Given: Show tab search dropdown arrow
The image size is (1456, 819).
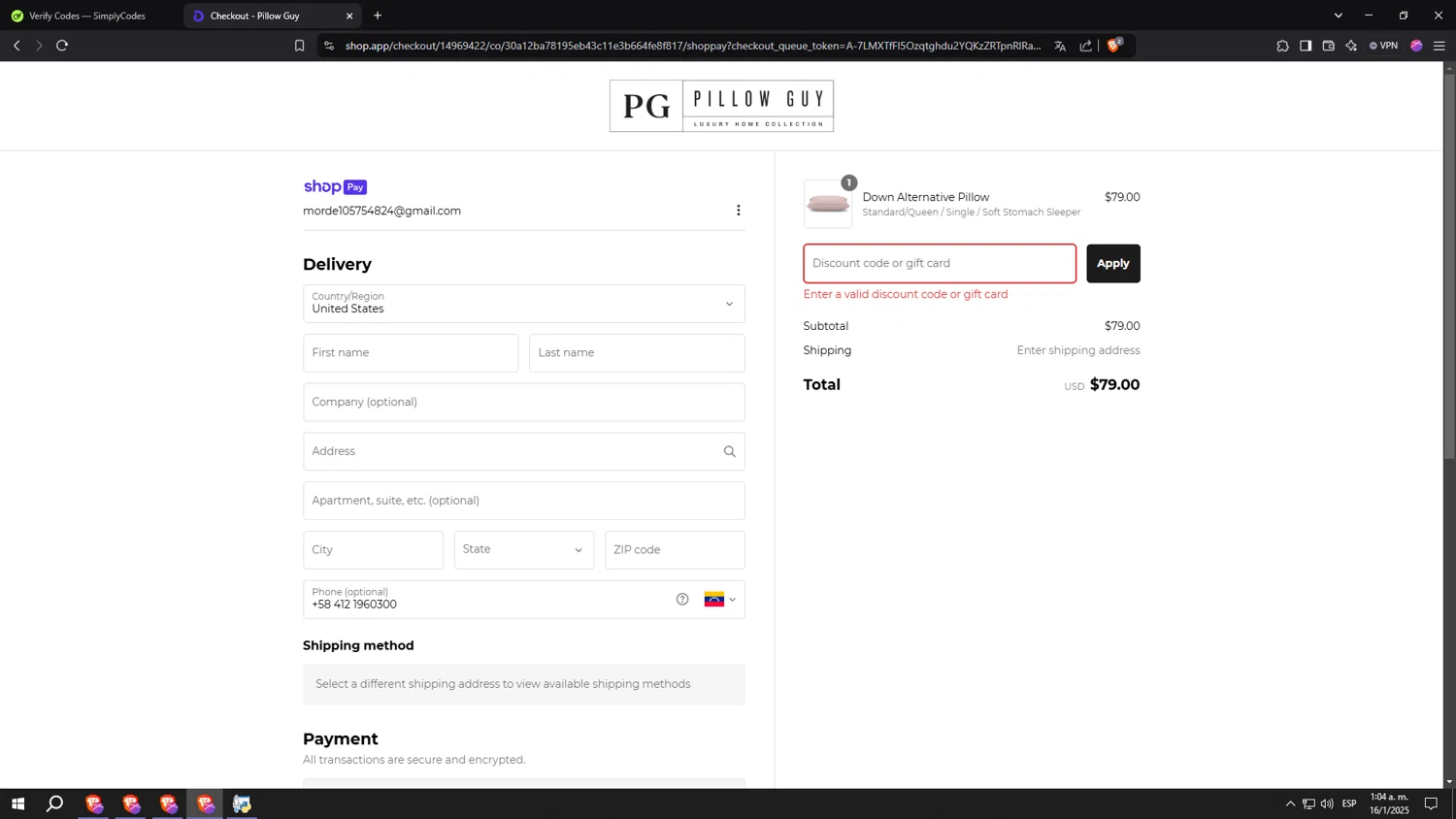Looking at the screenshot, I should pyautogui.click(x=1338, y=16).
